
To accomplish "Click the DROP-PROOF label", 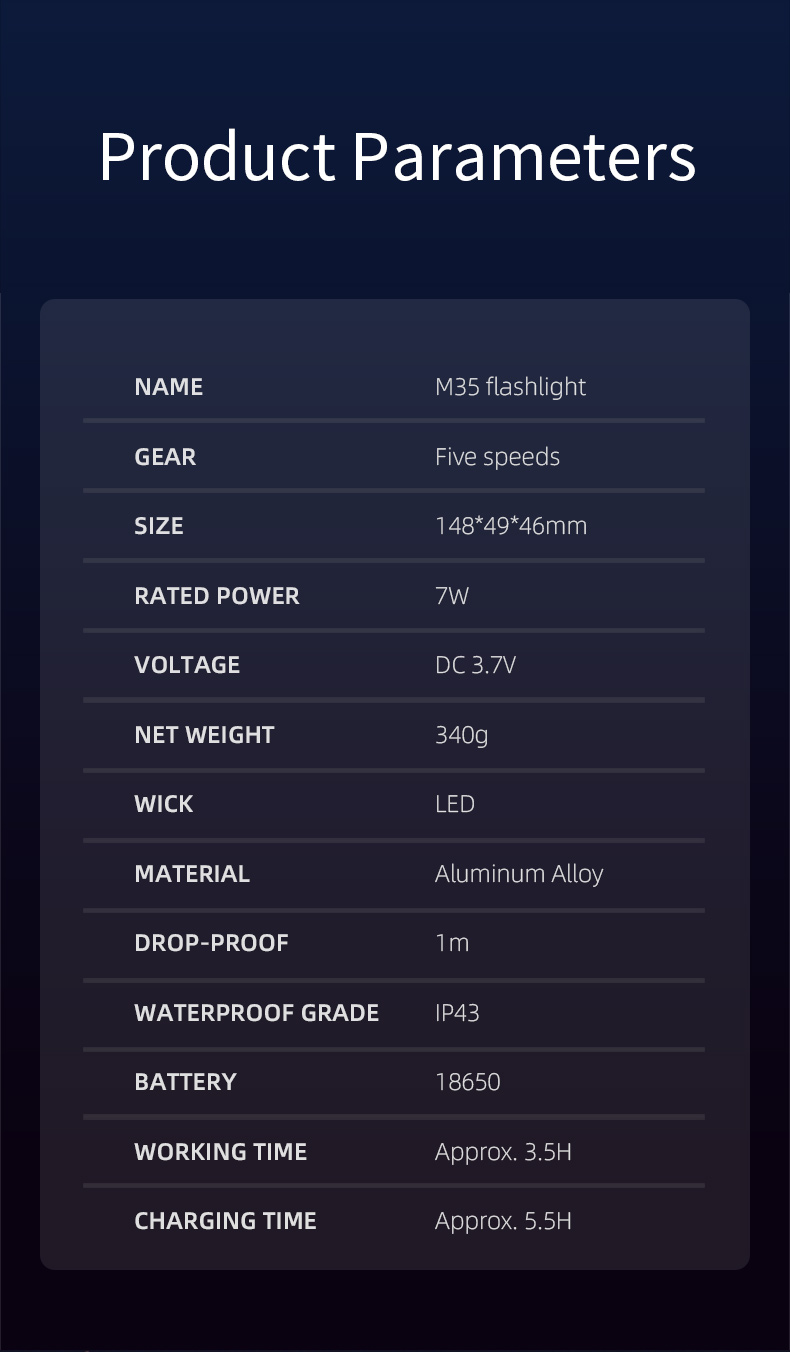I will point(211,943).
